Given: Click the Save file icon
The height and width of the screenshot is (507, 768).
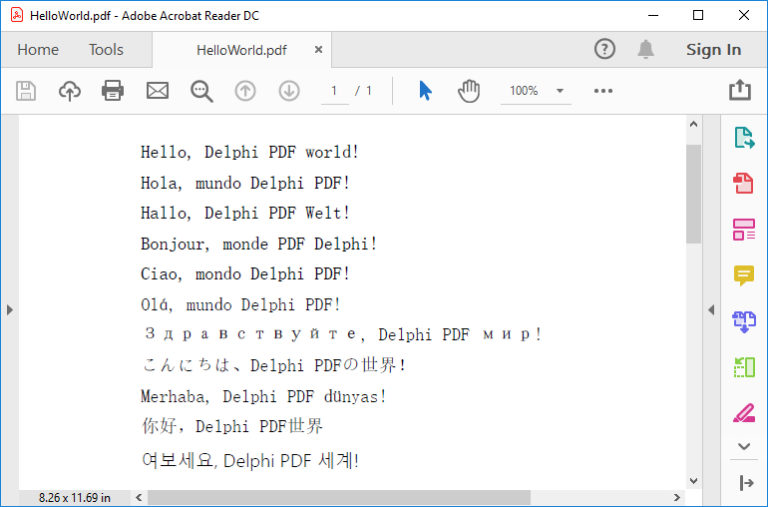Looking at the screenshot, I should [26, 91].
